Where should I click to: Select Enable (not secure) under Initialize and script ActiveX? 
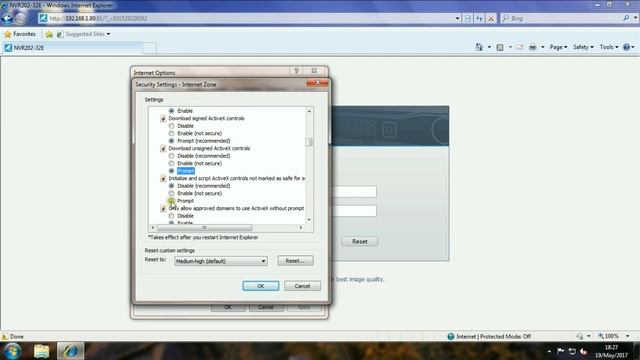click(171, 193)
